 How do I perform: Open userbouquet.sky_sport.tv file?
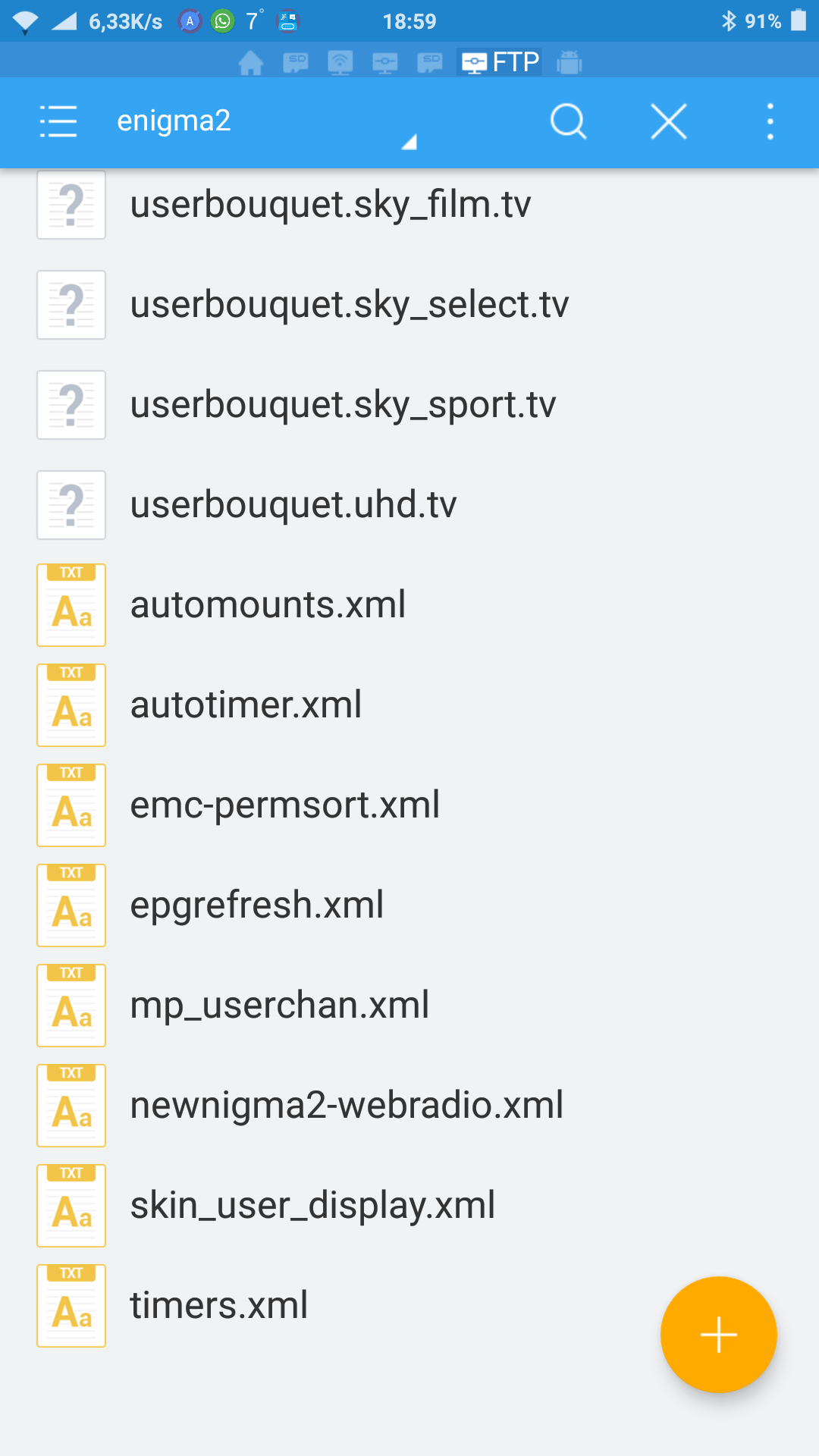click(x=409, y=405)
